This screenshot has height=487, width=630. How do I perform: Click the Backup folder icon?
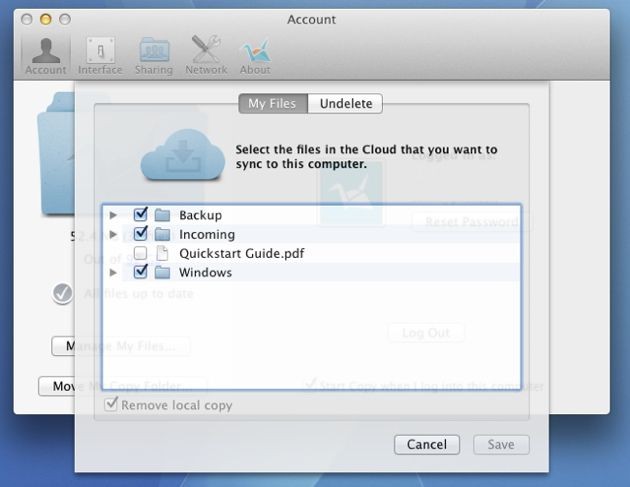point(162,215)
